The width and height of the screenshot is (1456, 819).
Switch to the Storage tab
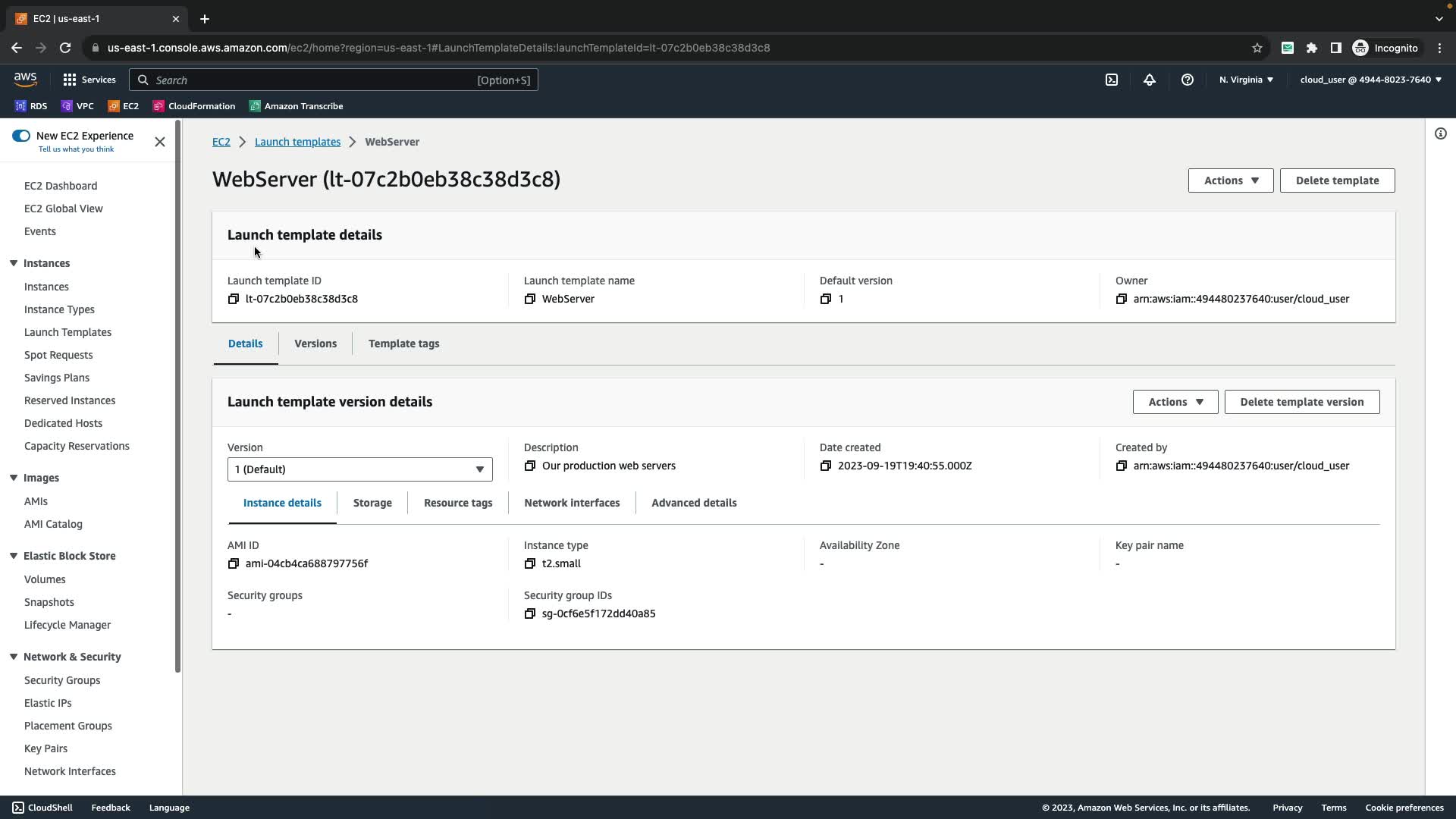372,503
